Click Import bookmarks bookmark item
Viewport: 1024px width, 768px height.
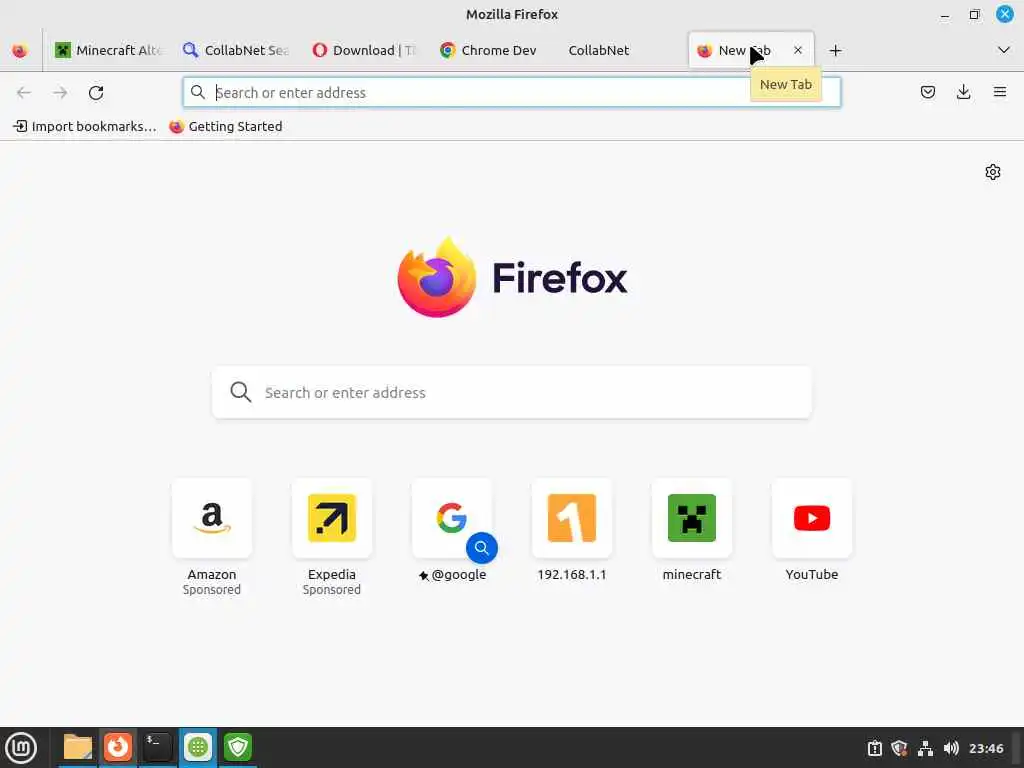(85, 127)
